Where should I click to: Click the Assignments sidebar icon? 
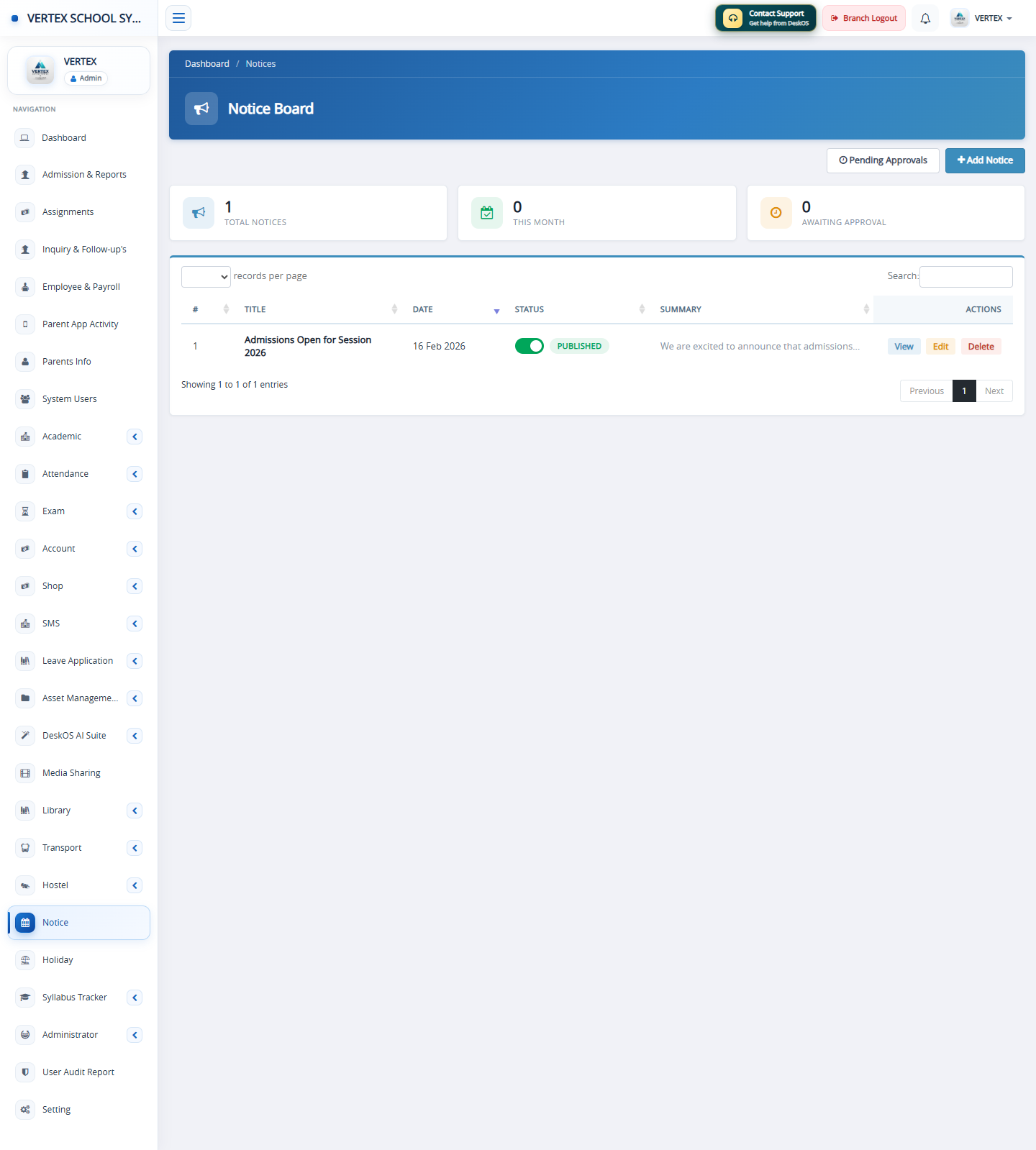[25, 212]
